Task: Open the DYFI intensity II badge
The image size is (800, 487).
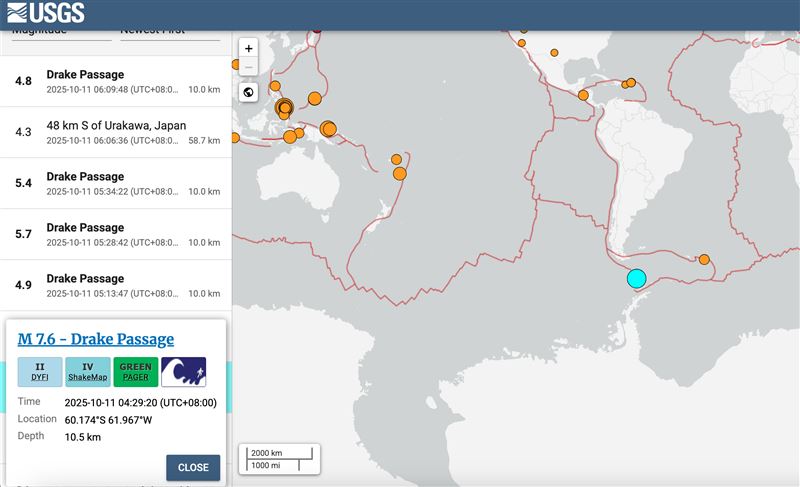Action: [40, 372]
